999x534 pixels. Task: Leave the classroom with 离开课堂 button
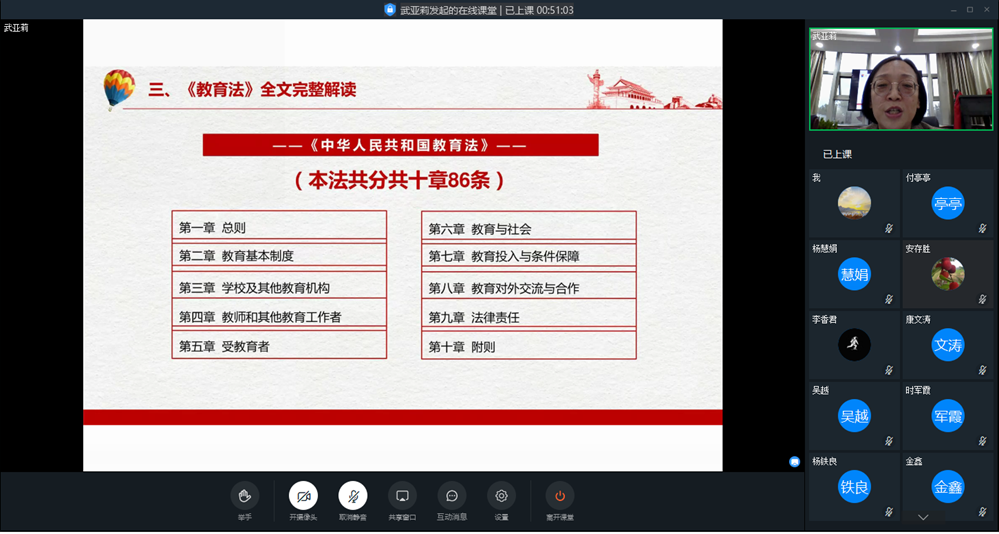tap(560, 496)
